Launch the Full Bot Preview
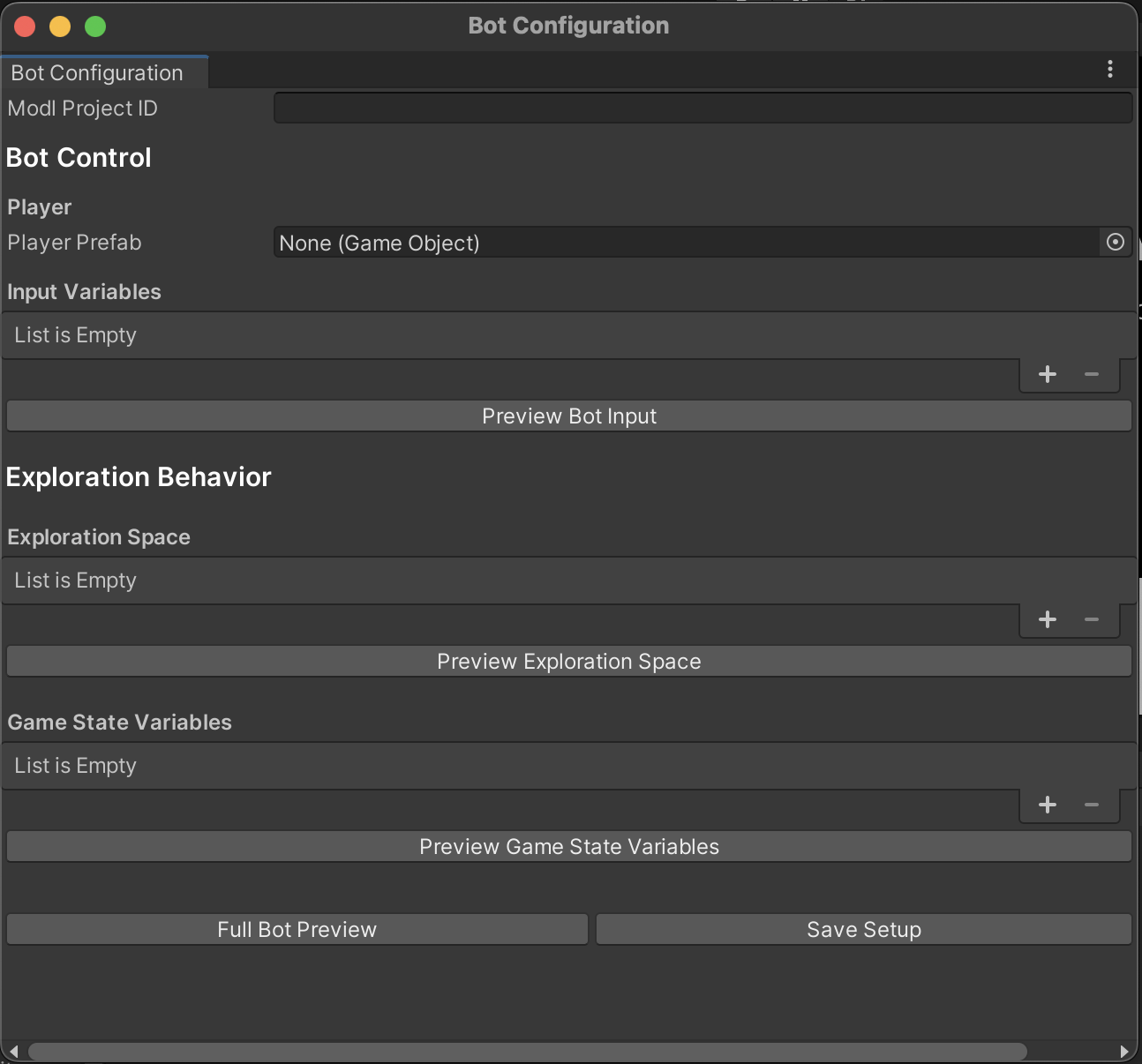Viewport: 1142px width, 1064px height. point(297,930)
